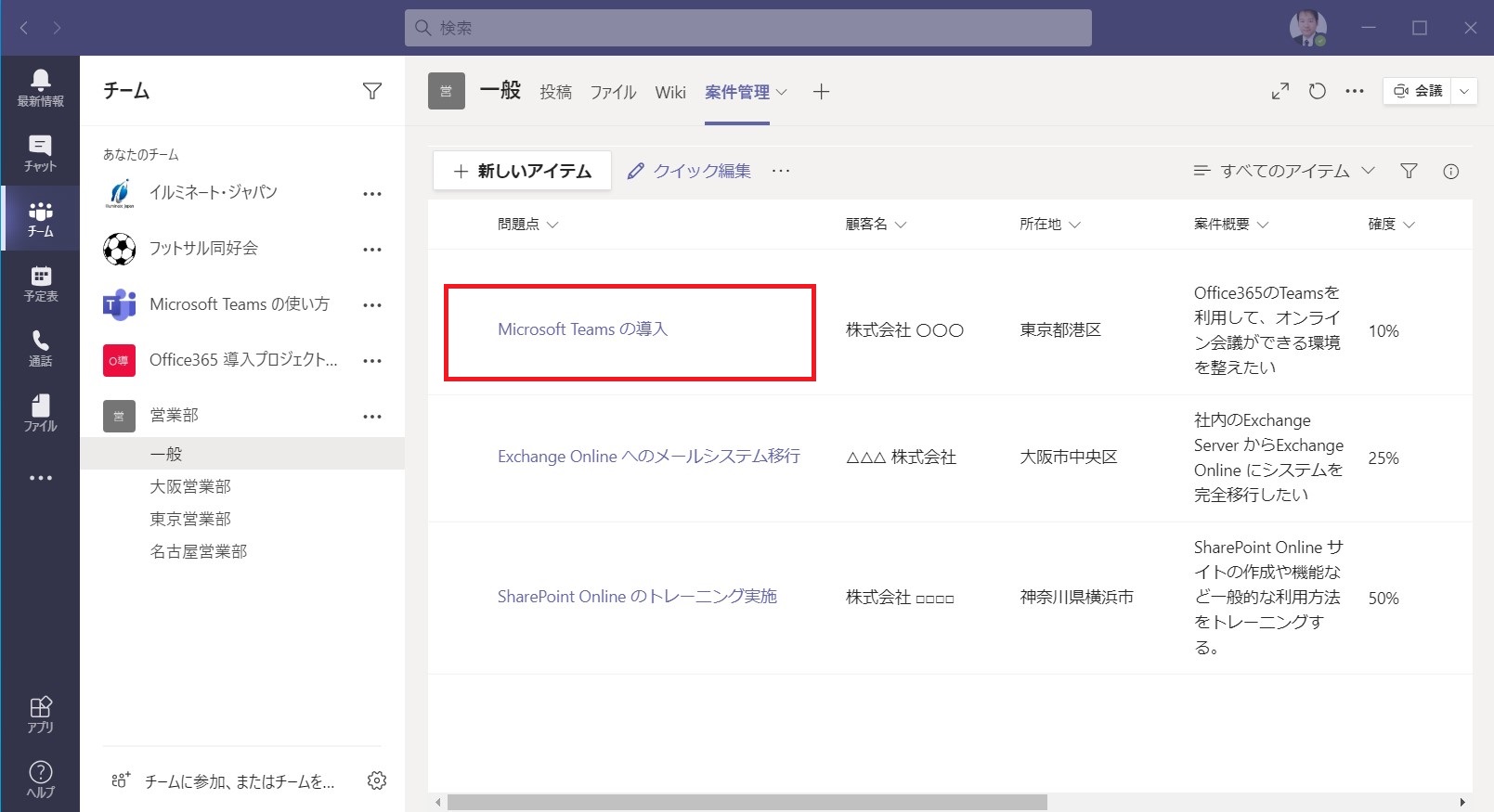Open the channel more options ellipsis
The width and height of the screenshot is (1494, 812).
1355,91
